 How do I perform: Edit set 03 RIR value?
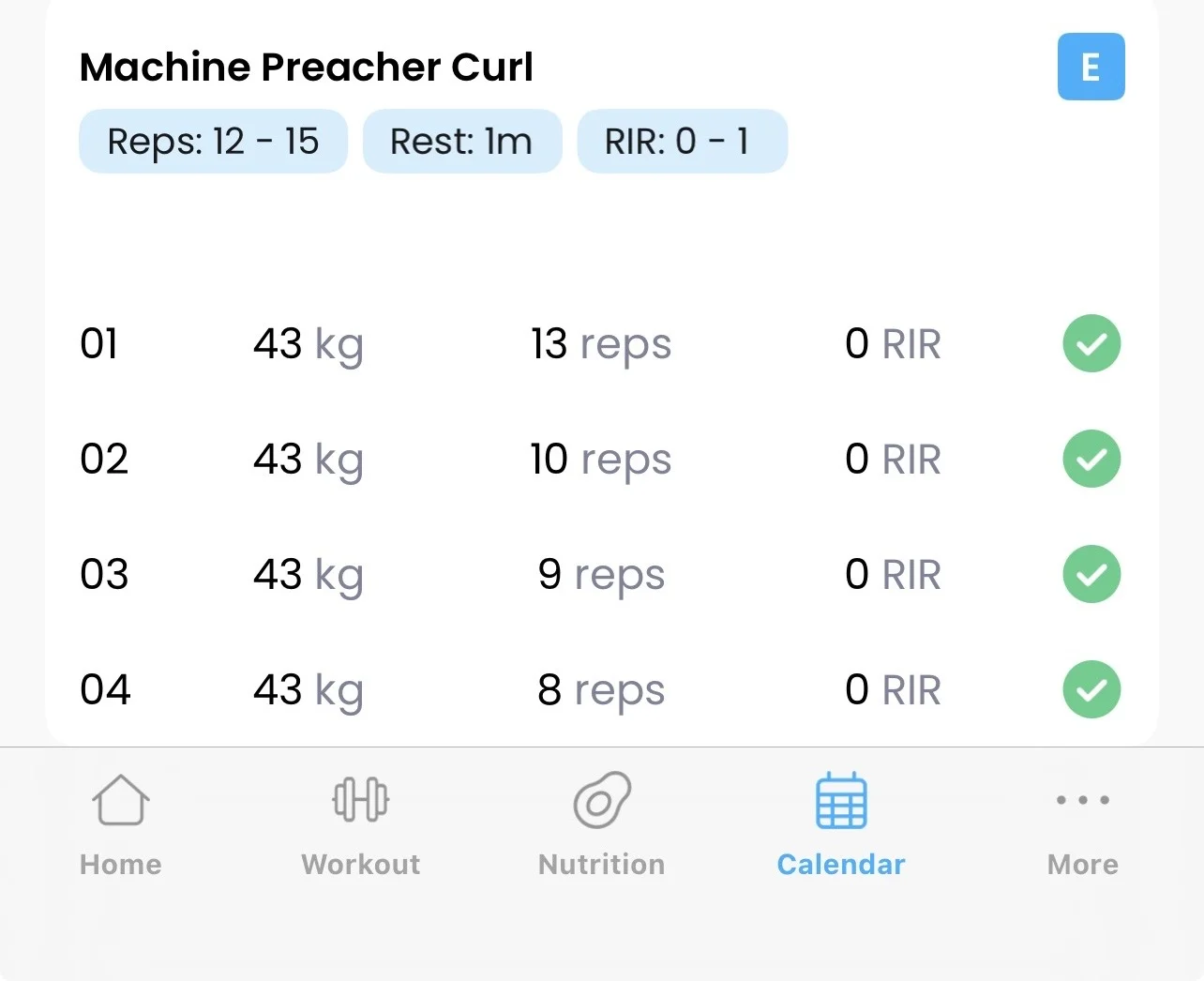click(892, 574)
